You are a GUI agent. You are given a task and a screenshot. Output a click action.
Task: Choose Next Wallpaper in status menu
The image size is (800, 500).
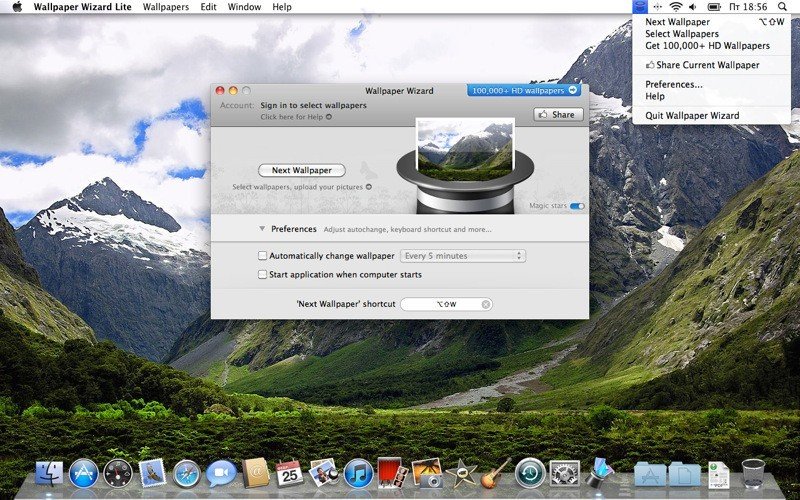(x=711, y=22)
